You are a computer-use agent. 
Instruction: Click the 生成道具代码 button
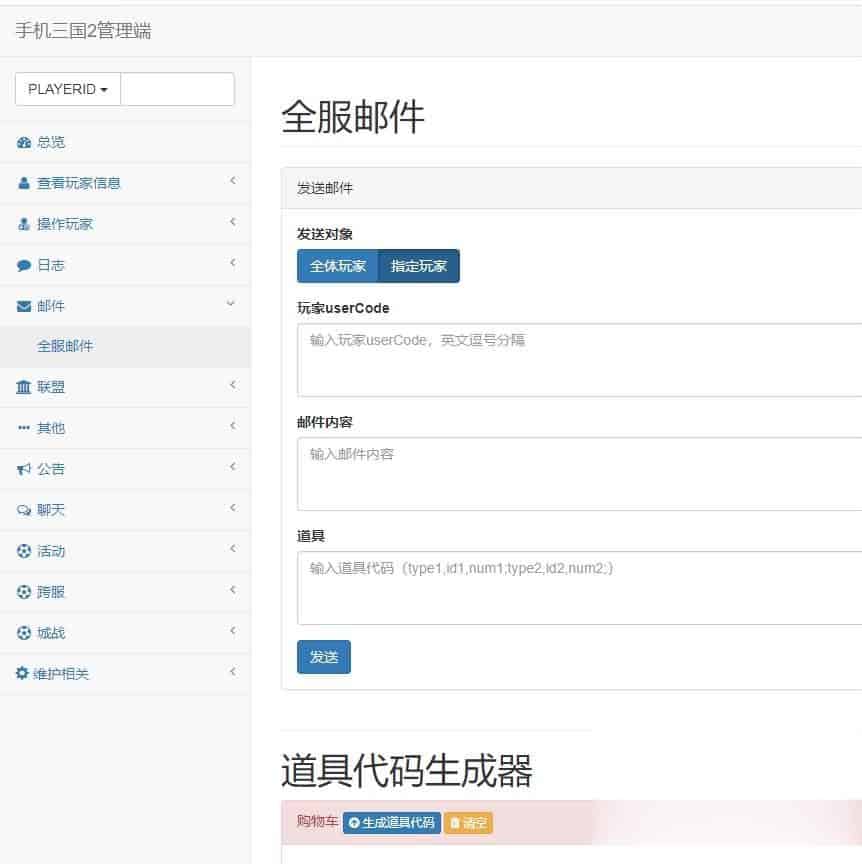392,823
